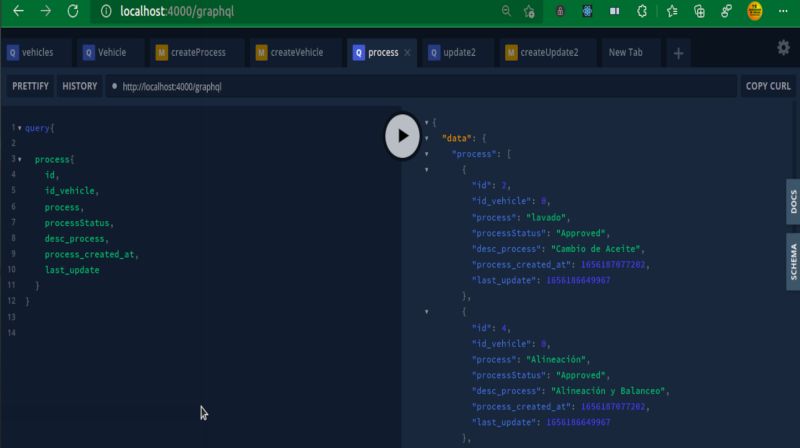
Task: Collapse the process block on line 3
Action: tap(19, 160)
